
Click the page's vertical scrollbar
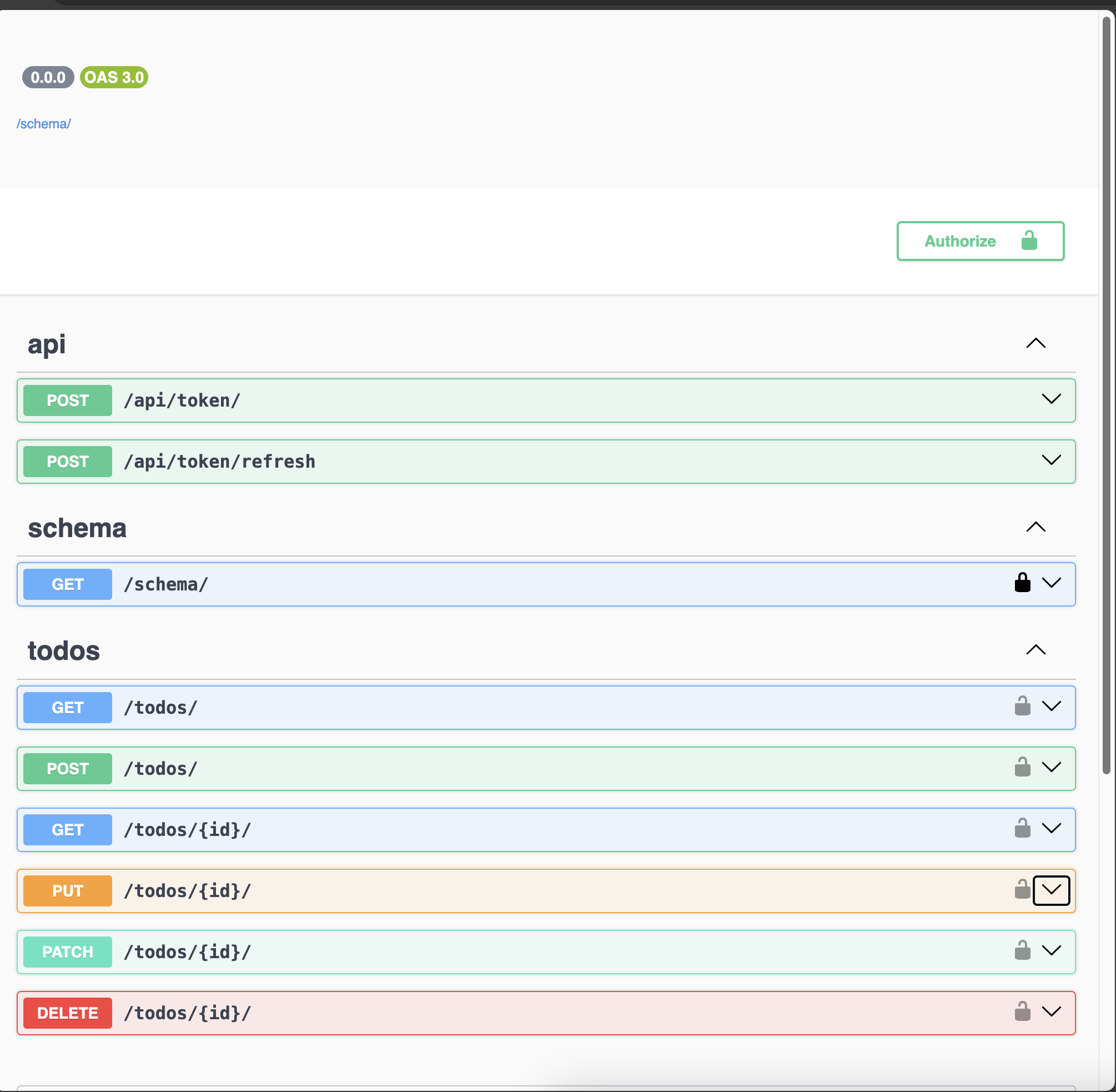click(1106, 395)
